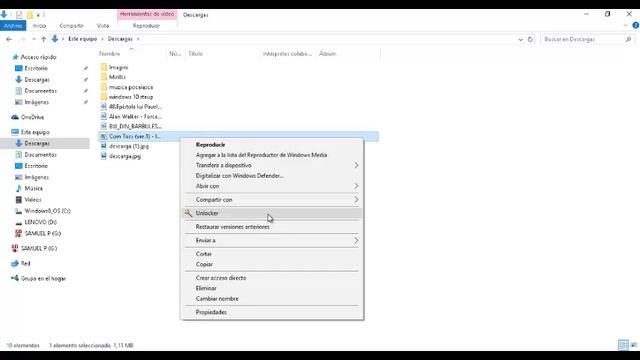Expand the Enviar a submenu arrow
The height and width of the screenshot is (360, 640).
tap(356, 240)
